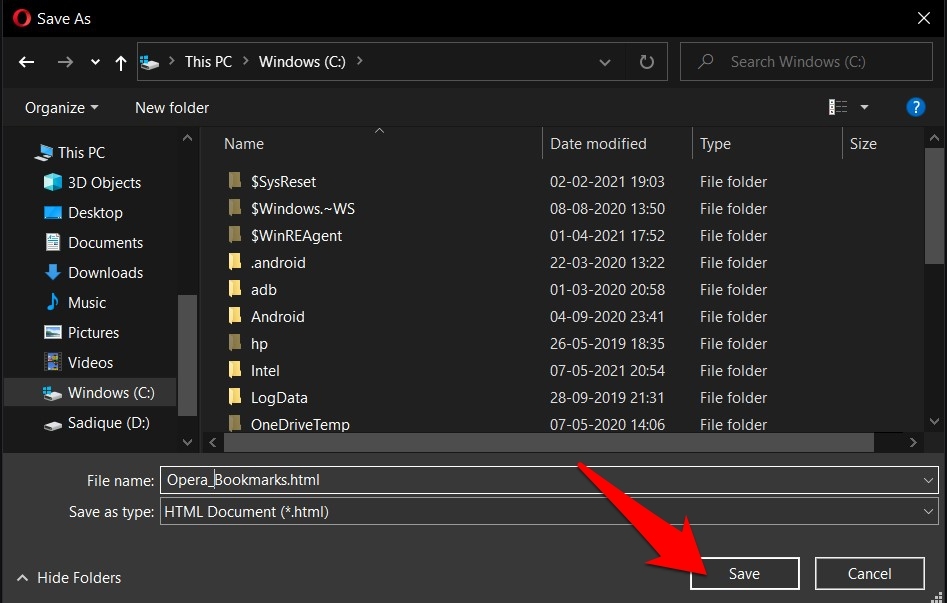
Task: Click the Cancel button
Action: coord(869,574)
